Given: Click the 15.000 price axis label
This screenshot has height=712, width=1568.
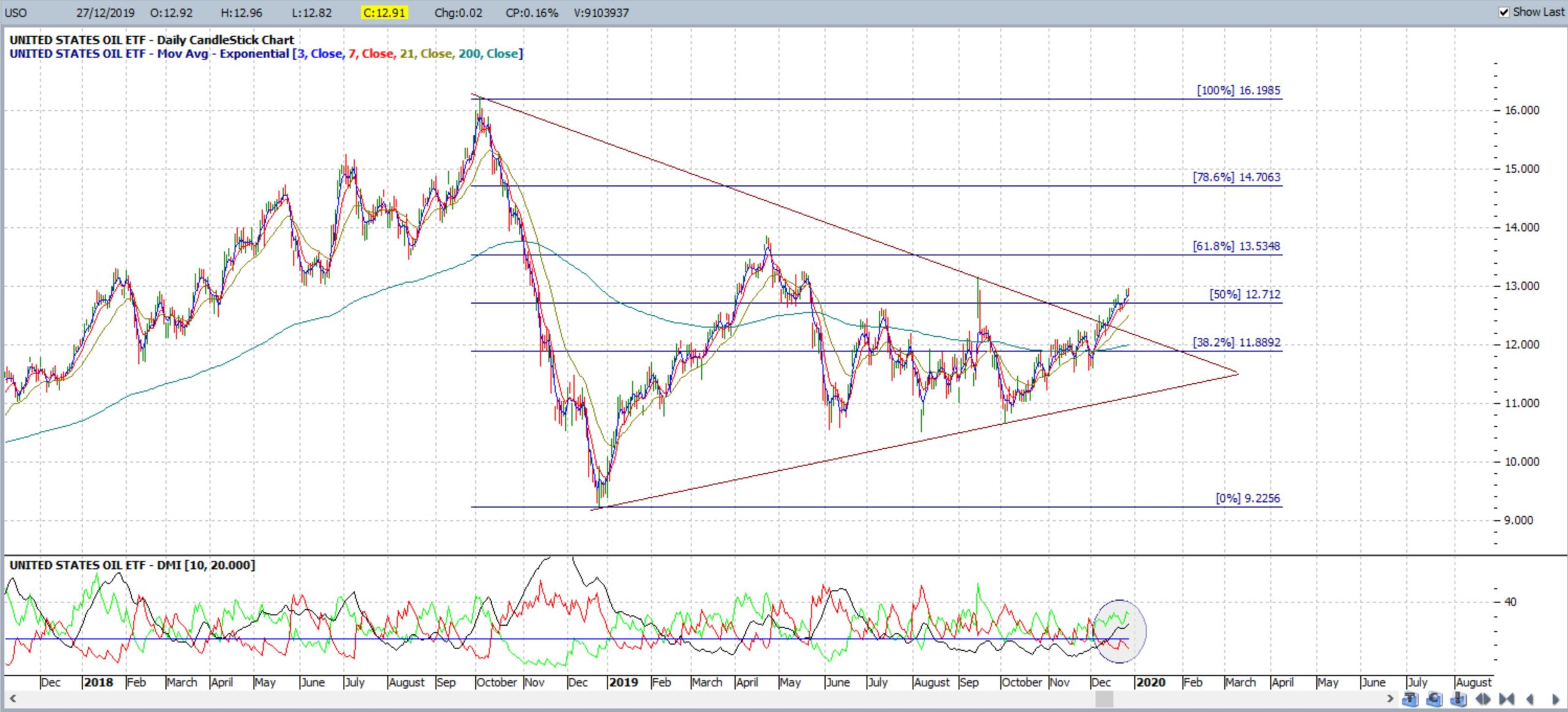Looking at the screenshot, I should click(1522, 169).
